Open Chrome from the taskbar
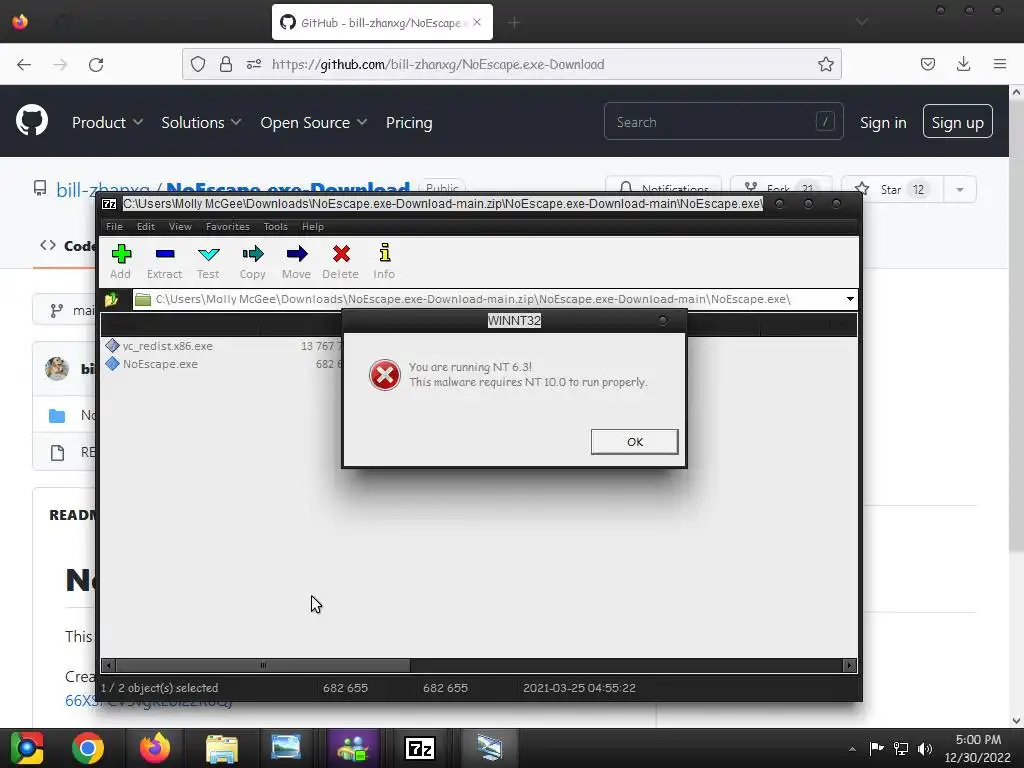 click(88, 748)
